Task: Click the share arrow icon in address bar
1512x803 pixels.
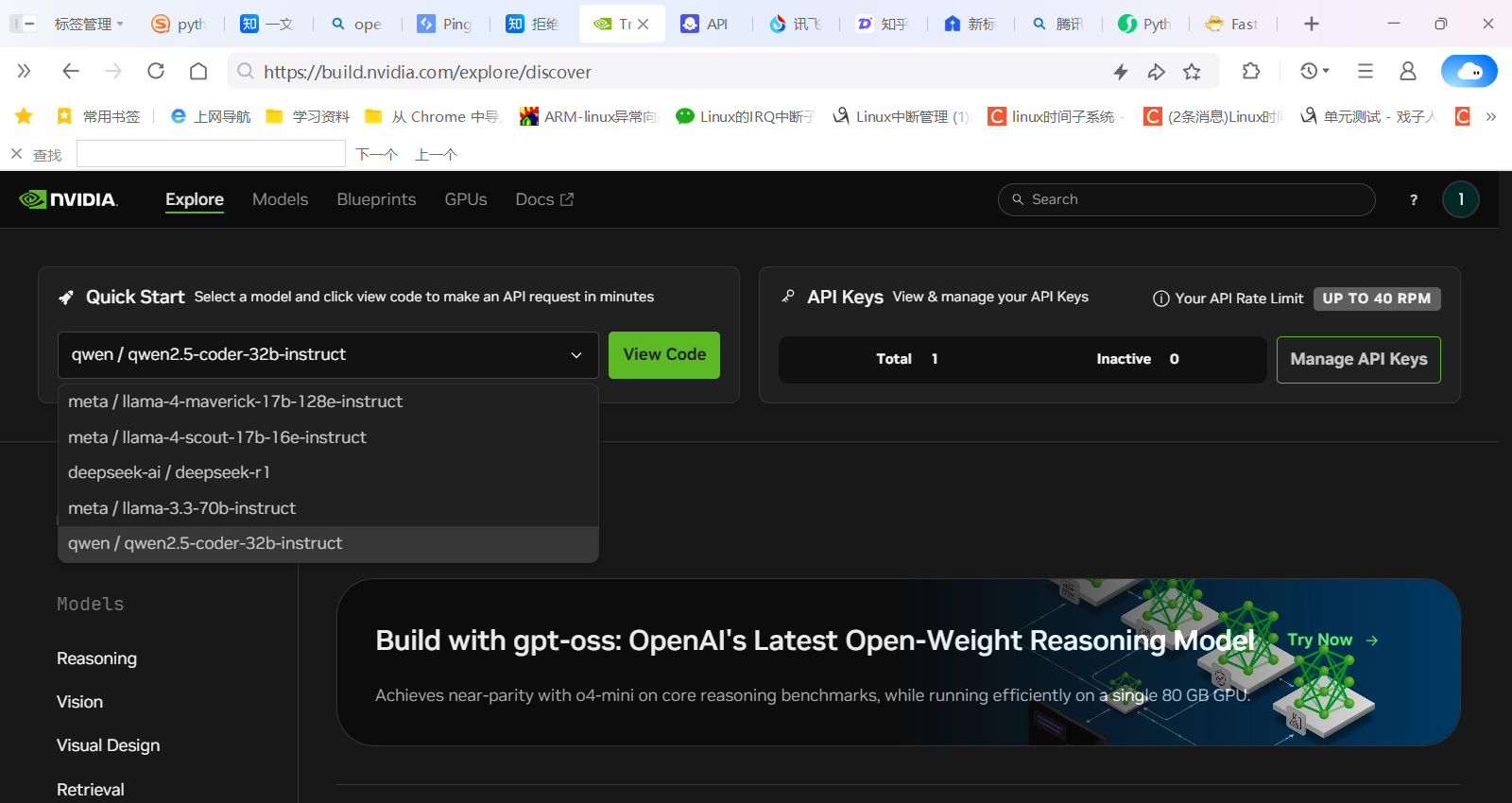Action: click(x=1157, y=72)
